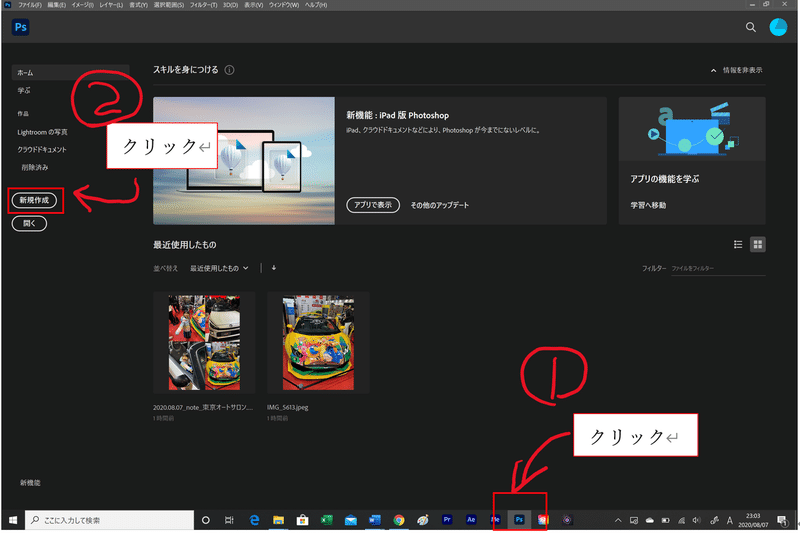800x533 pixels.
Task: Launch Google Chrome from taskbar
Action: click(398, 520)
